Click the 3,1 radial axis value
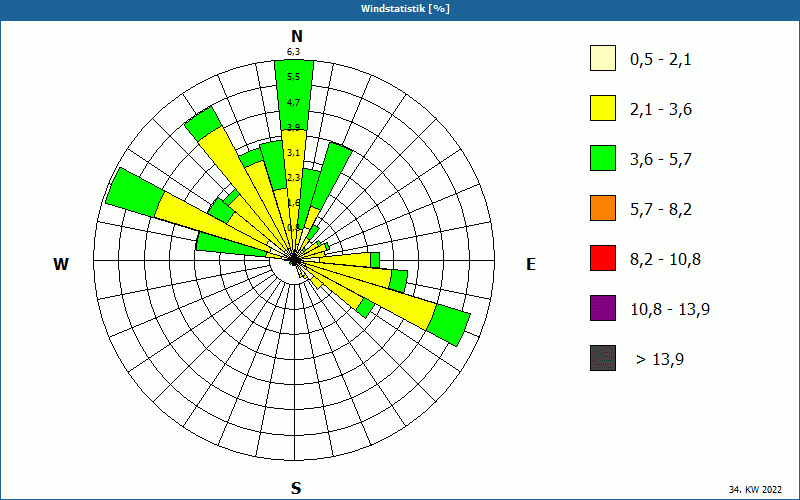The width and height of the screenshot is (800, 500). (x=293, y=153)
